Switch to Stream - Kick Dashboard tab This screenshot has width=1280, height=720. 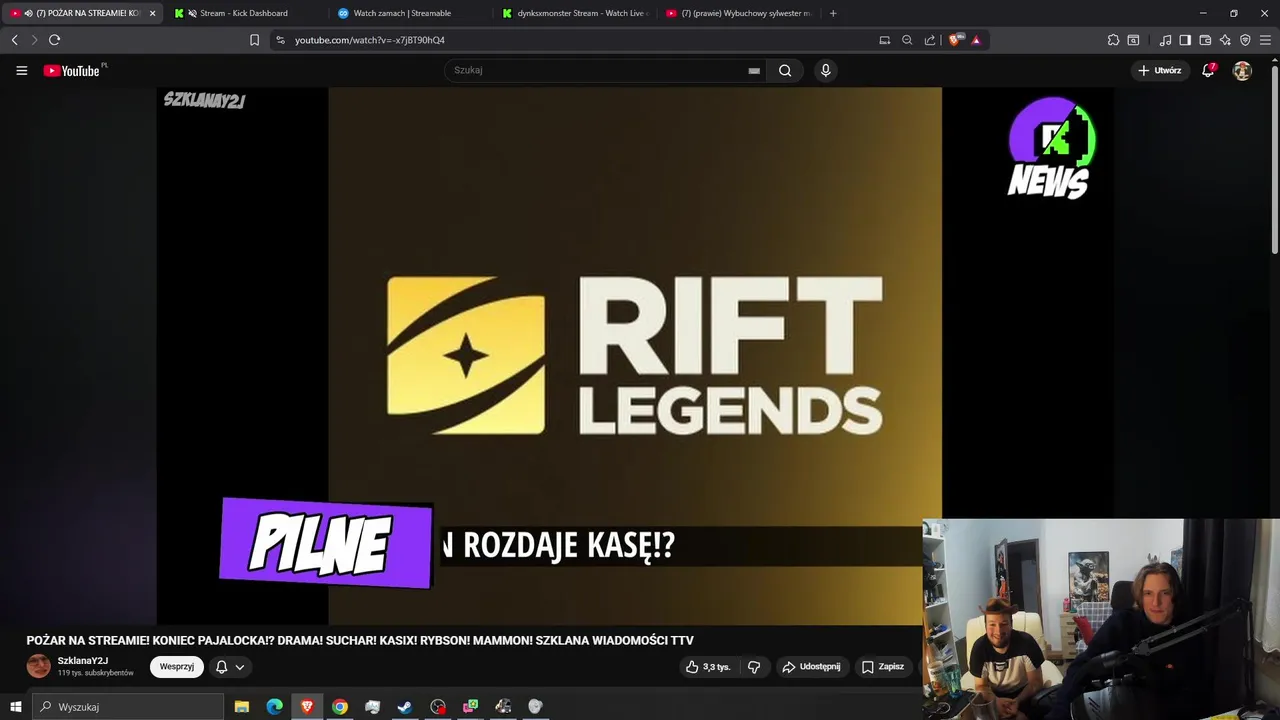coord(245,13)
